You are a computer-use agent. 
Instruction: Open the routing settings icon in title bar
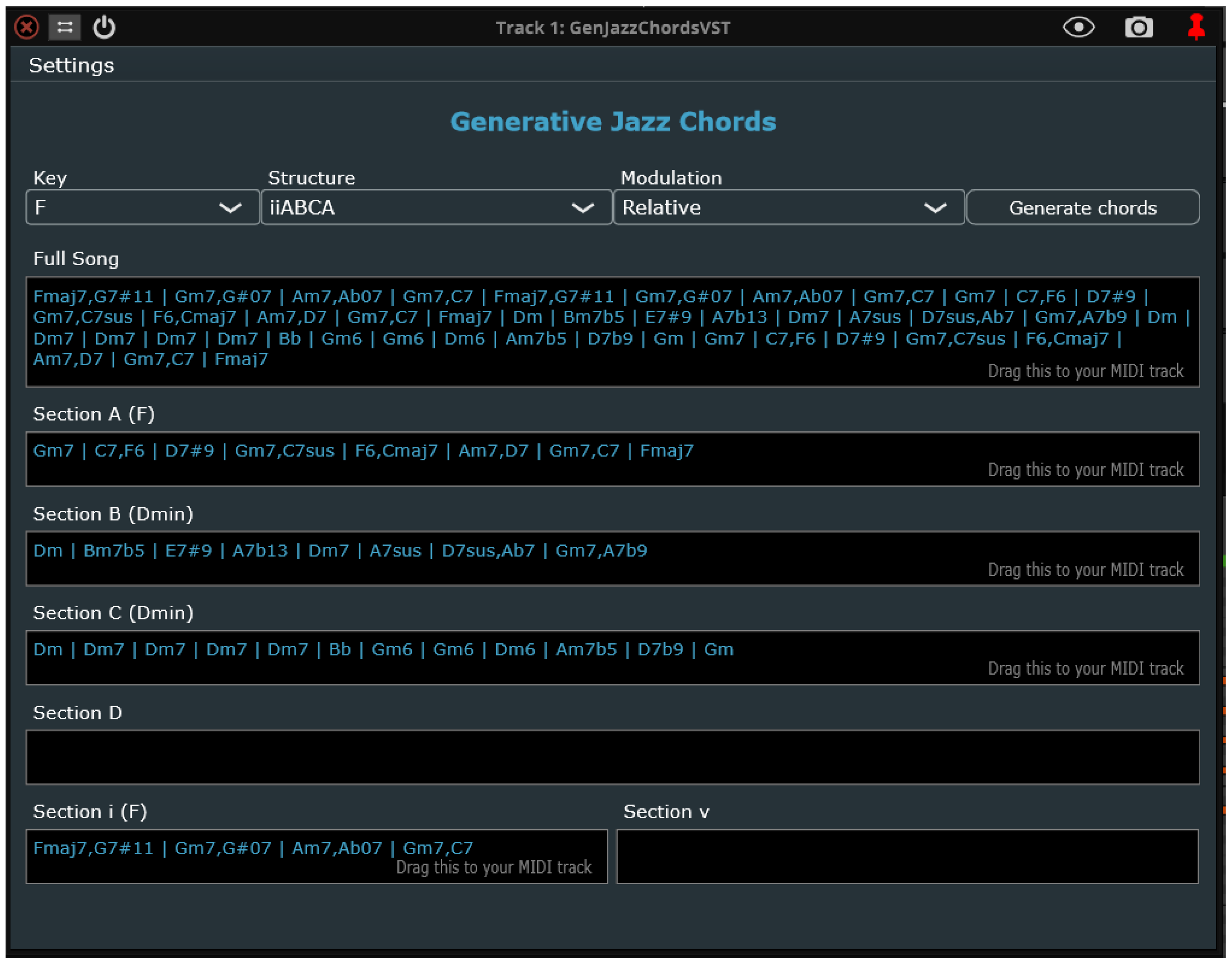[x=64, y=27]
